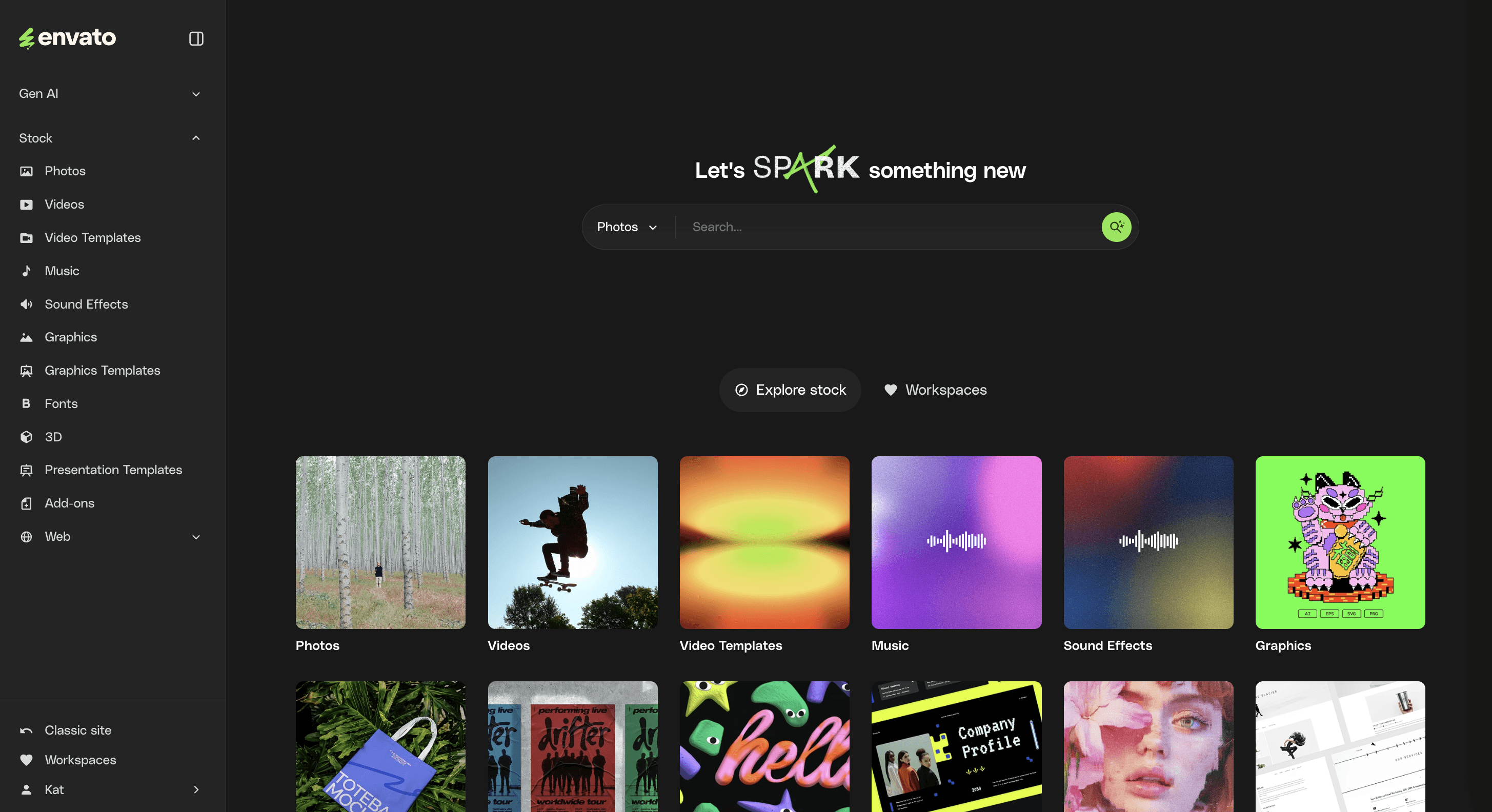
Task: Go to Classic site link
Action: (x=77, y=730)
